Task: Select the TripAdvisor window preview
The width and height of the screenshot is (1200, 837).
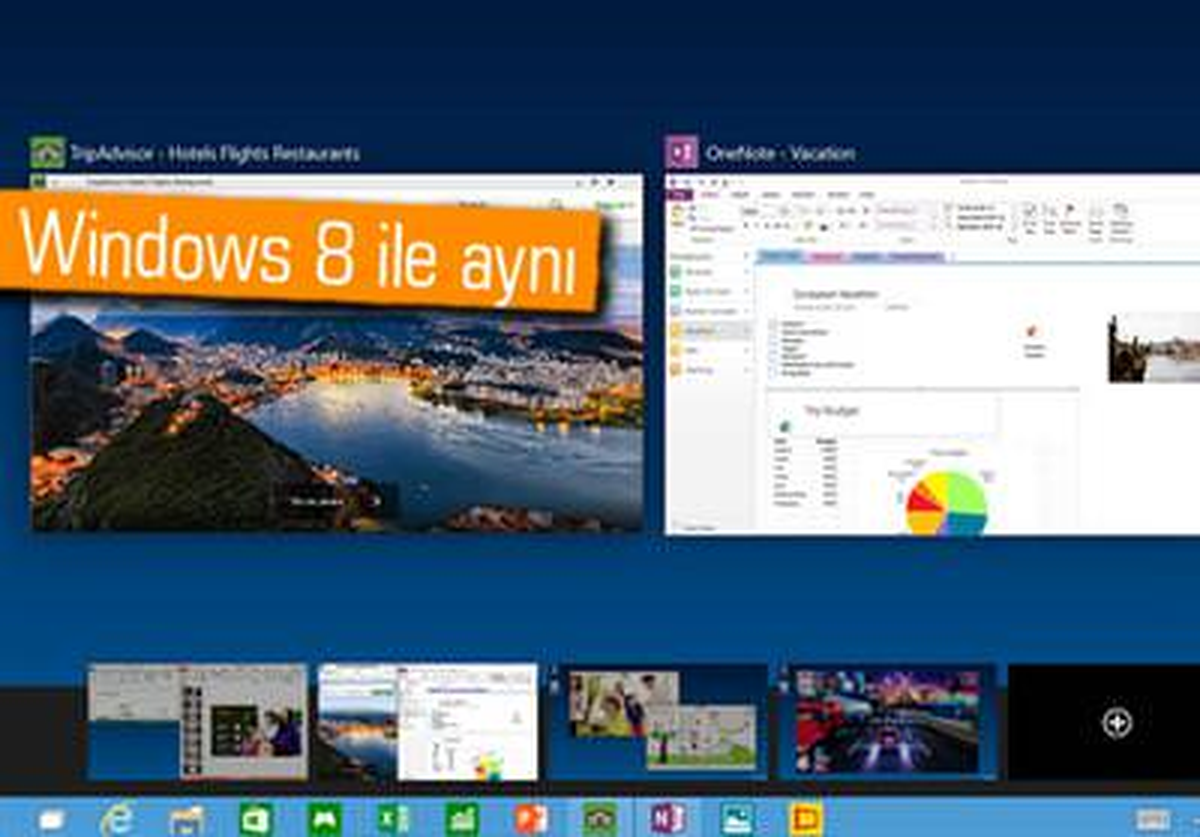Action: tap(337, 352)
